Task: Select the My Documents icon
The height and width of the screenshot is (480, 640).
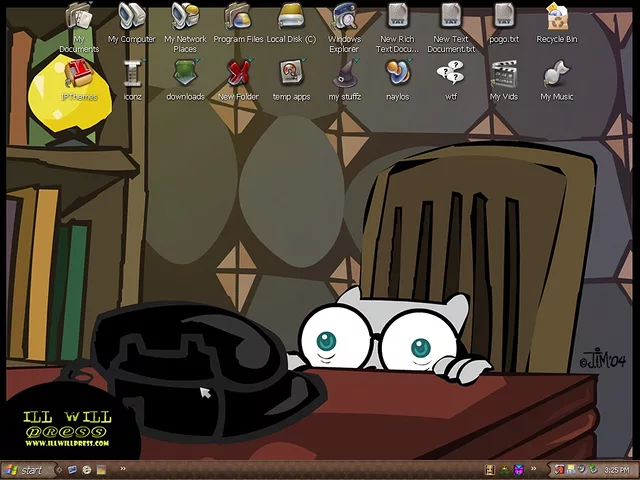Action: 79,17
